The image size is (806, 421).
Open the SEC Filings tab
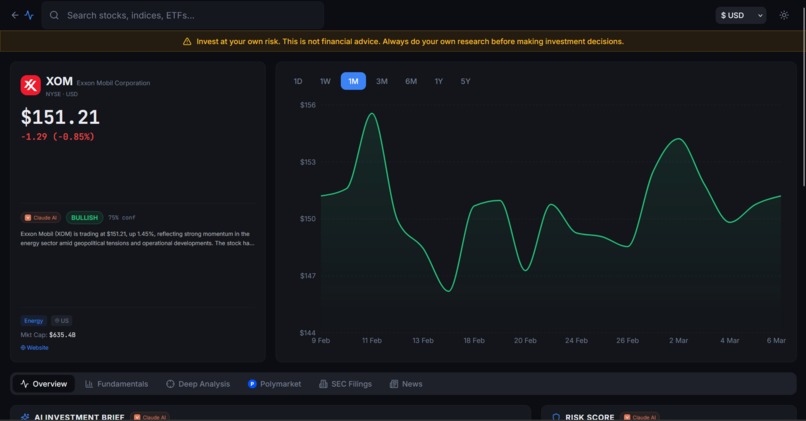pyautogui.click(x=345, y=384)
